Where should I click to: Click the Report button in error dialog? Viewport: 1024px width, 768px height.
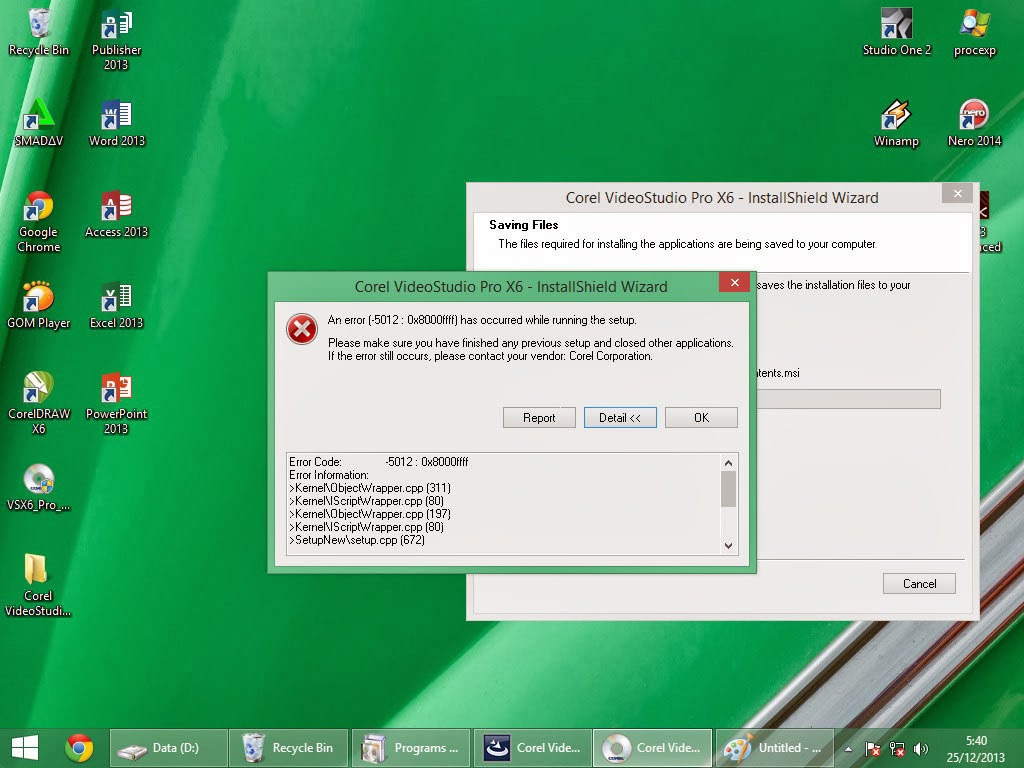(x=539, y=418)
